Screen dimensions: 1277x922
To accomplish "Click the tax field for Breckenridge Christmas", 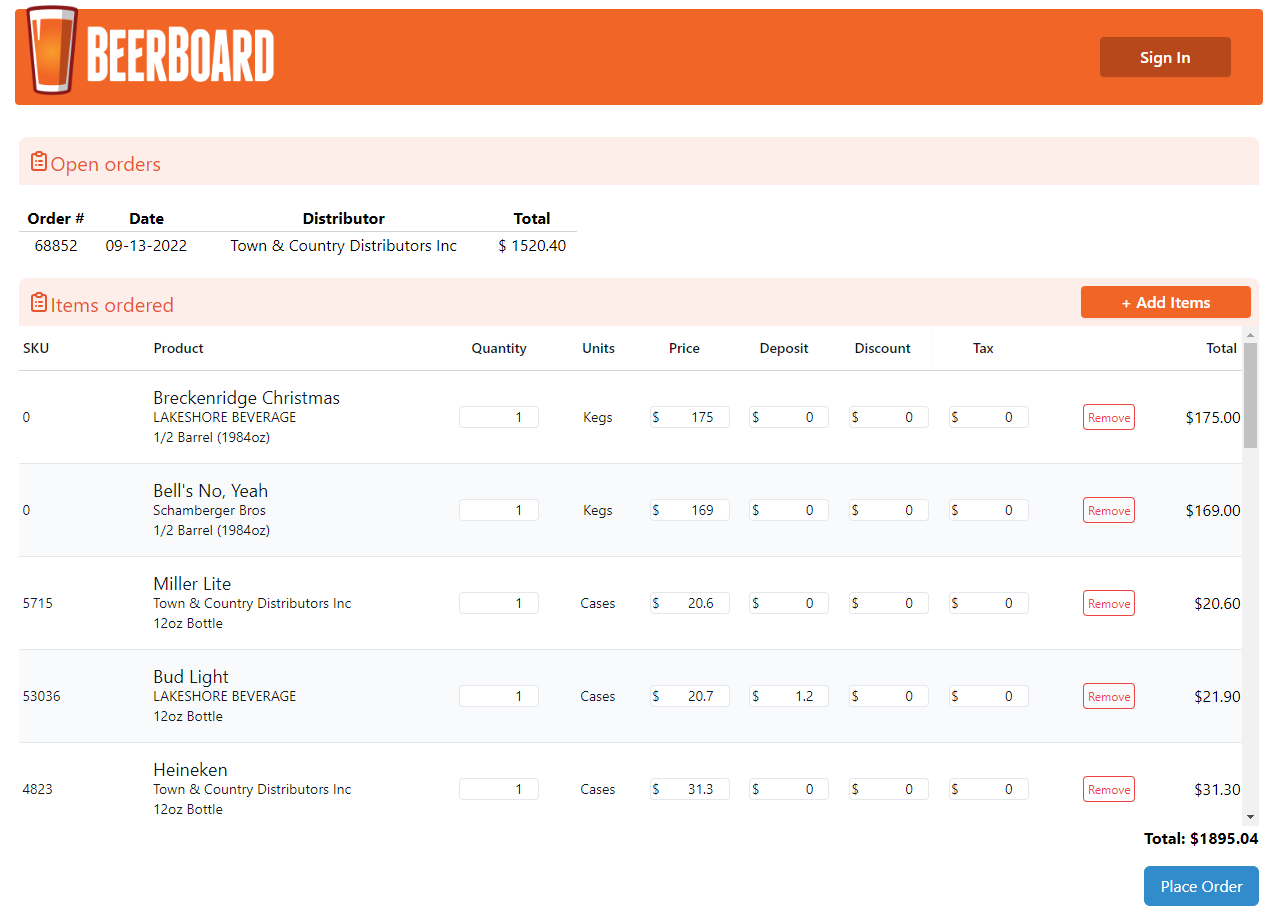I will (988, 417).
